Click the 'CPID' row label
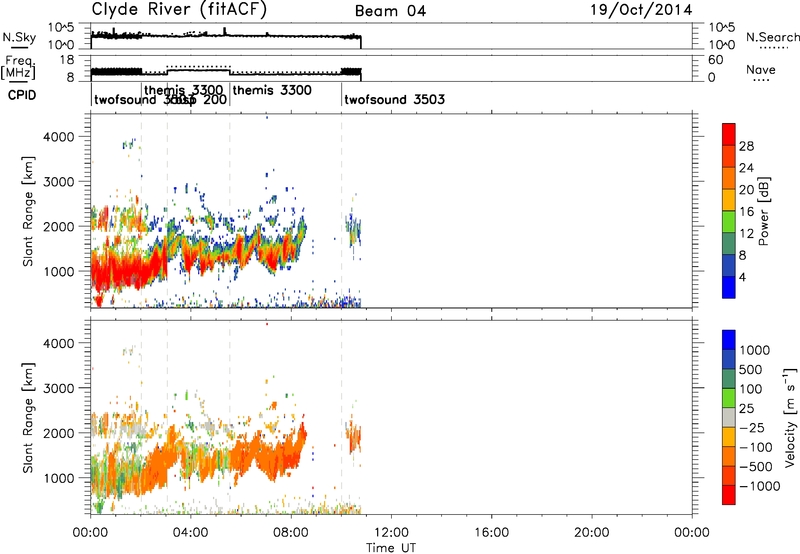The image size is (800, 554). [x=22, y=95]
